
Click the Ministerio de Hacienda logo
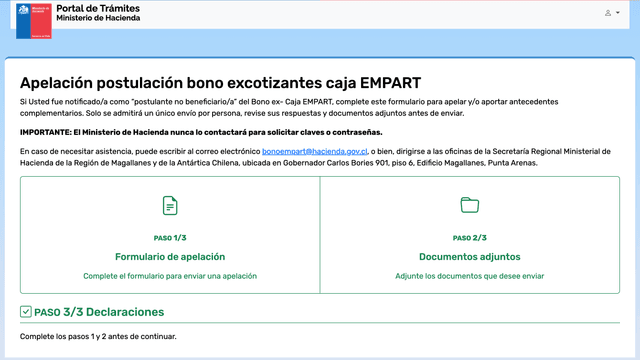[x=34, y=21]
